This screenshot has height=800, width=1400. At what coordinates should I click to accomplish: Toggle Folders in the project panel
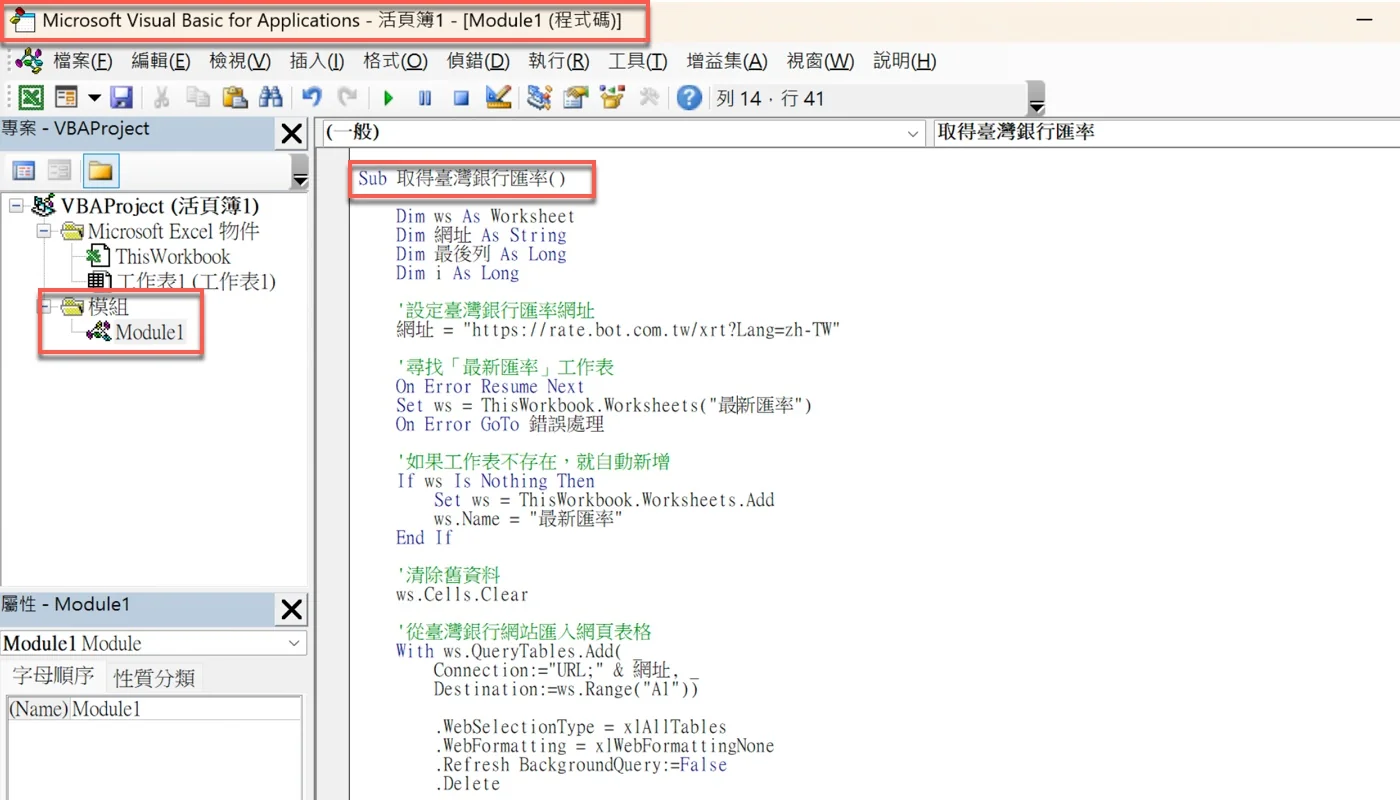tap(100, 171)
